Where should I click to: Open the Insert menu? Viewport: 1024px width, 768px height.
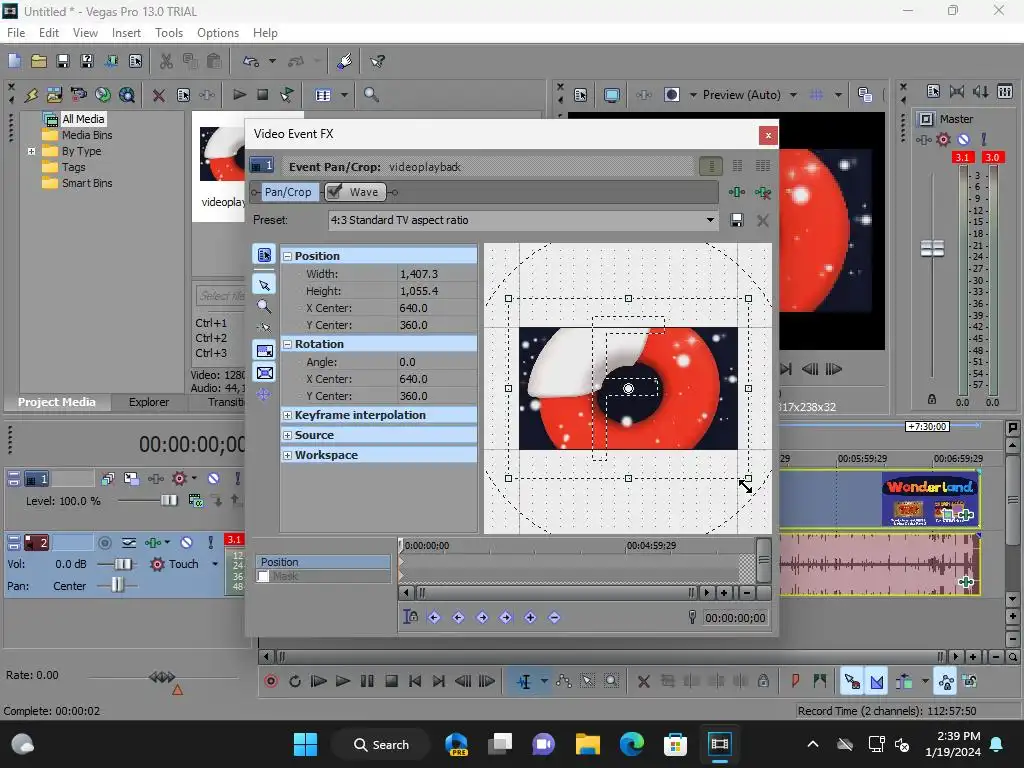click(x=126, y=33)
